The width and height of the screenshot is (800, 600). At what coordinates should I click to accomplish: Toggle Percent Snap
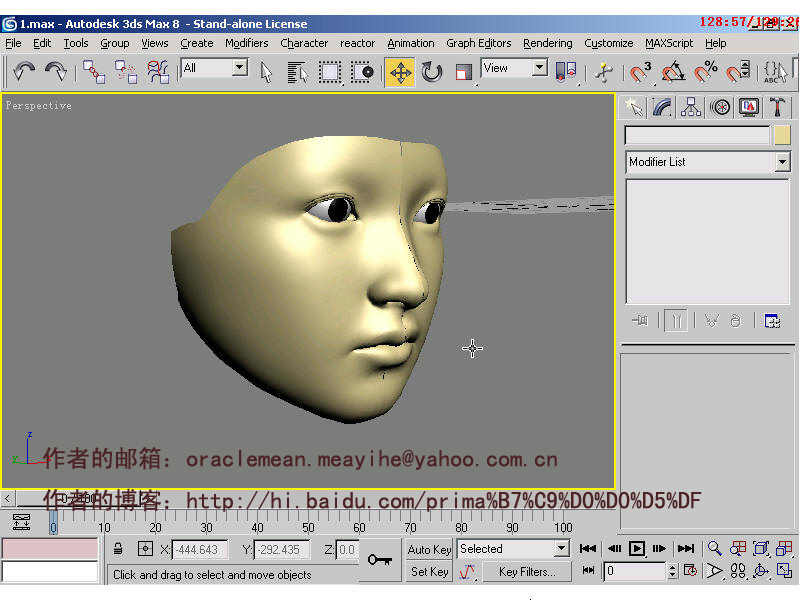pos(706,72)
